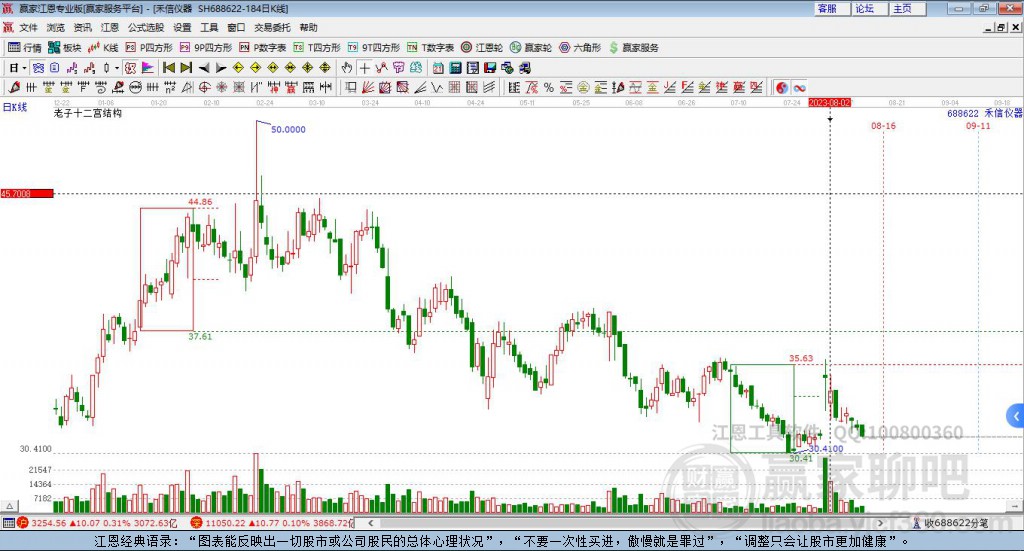The image size is (1024, 551).
Task: Select the percent % retracement tool
Action: [549, 87]
